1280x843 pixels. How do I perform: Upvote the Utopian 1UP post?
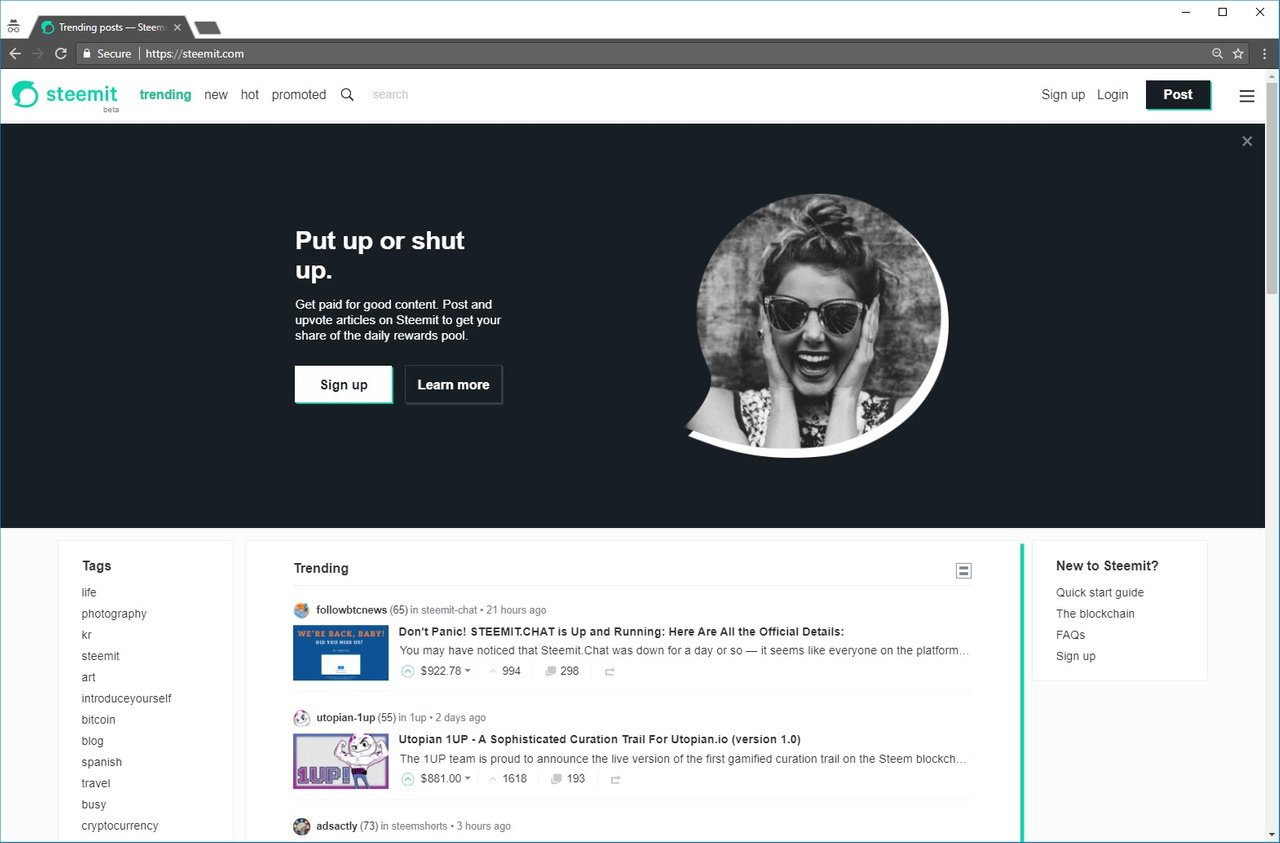click(x=407, y=779)
